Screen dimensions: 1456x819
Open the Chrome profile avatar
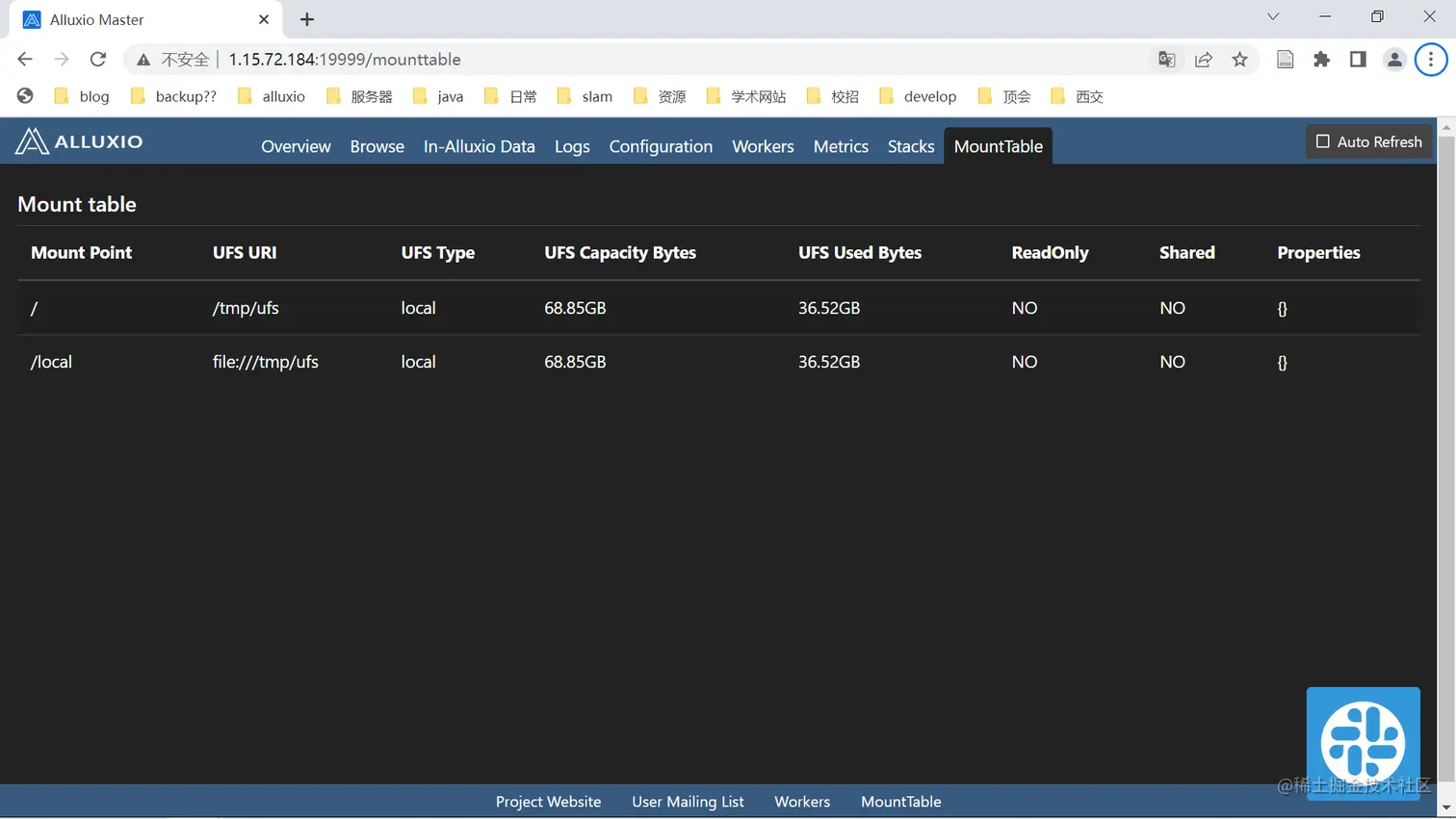[1394, 60]
